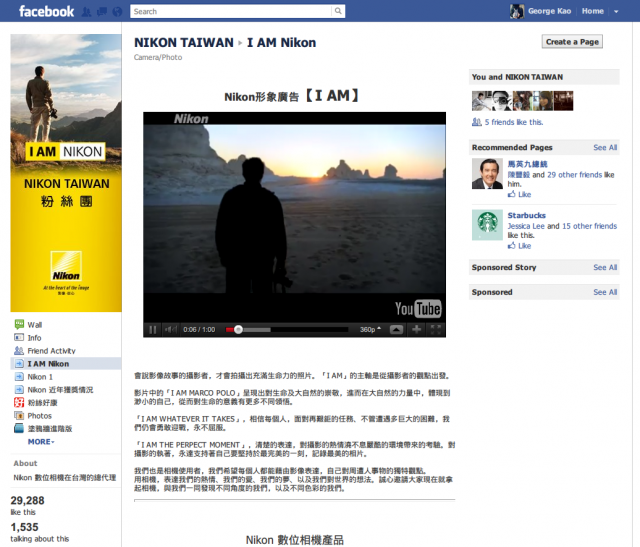Image resolution: width=640 pixels, height=547 pixels.
Task: Click the video pop-up arrow icon
Action: [396, 329]
